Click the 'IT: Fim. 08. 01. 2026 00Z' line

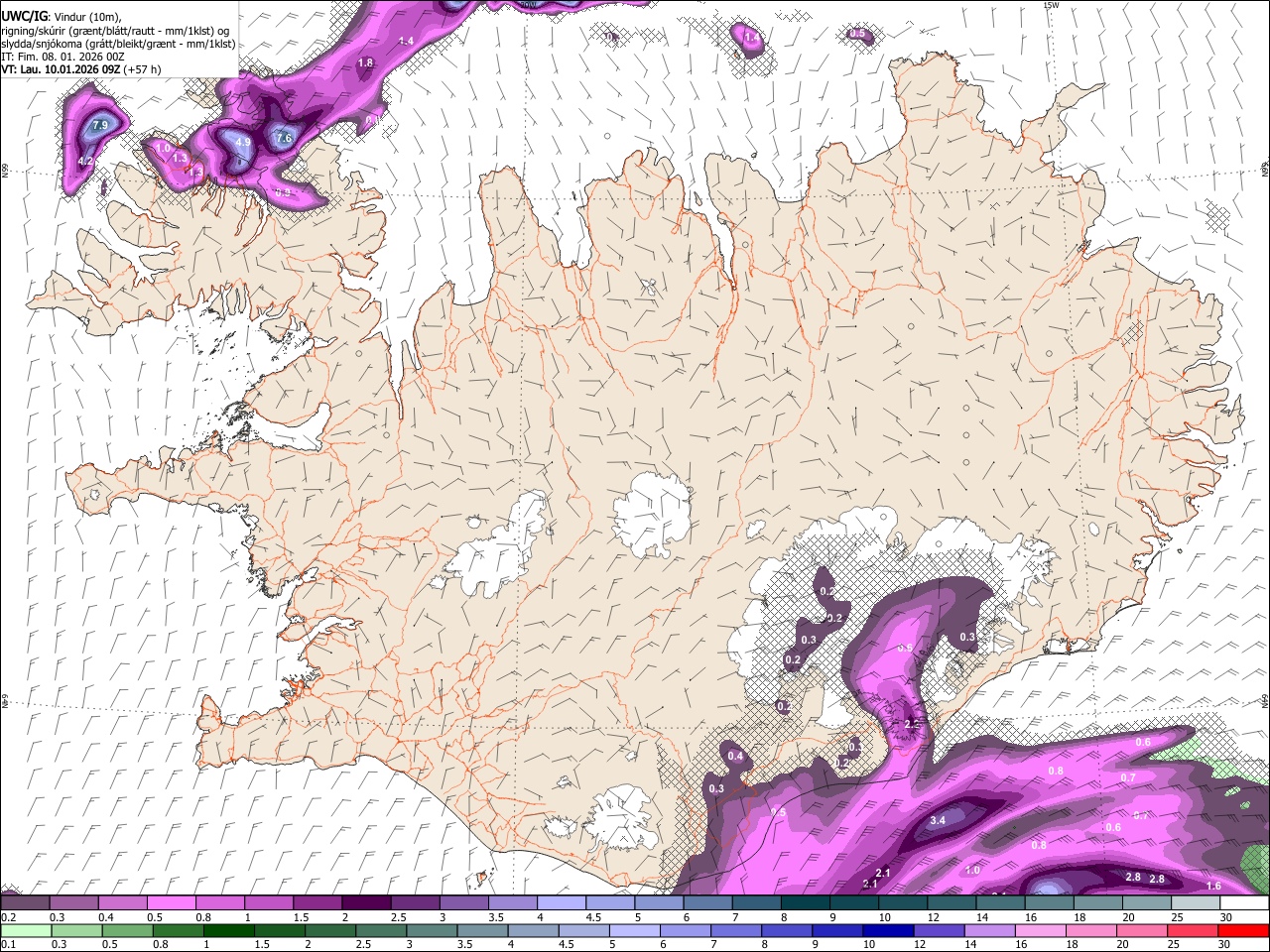(x=63, y=57)
